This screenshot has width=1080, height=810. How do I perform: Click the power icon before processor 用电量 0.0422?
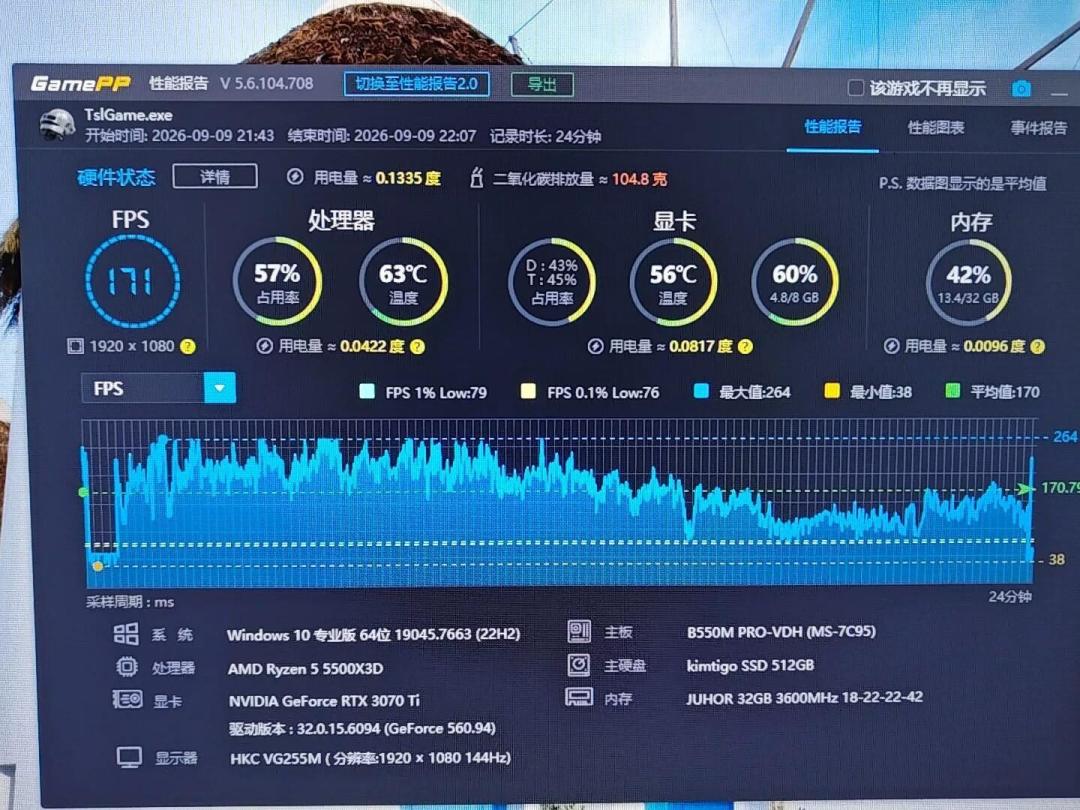[264, 346]
